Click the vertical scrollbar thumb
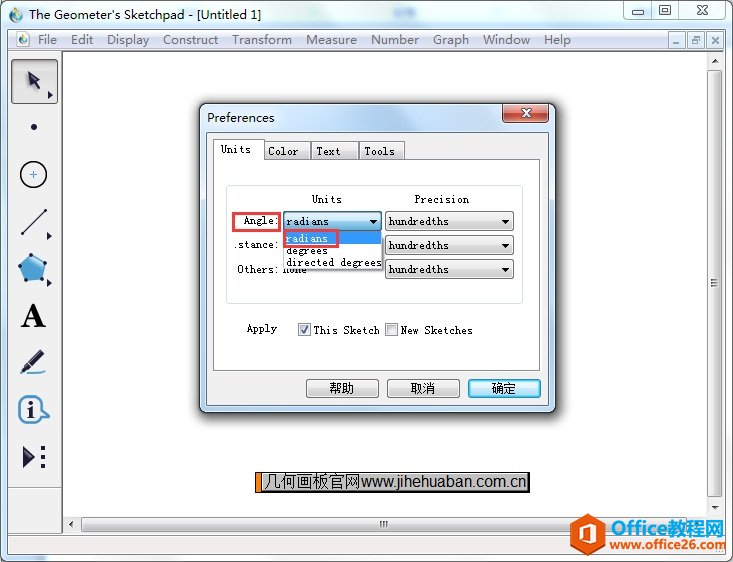 (714, 283)
